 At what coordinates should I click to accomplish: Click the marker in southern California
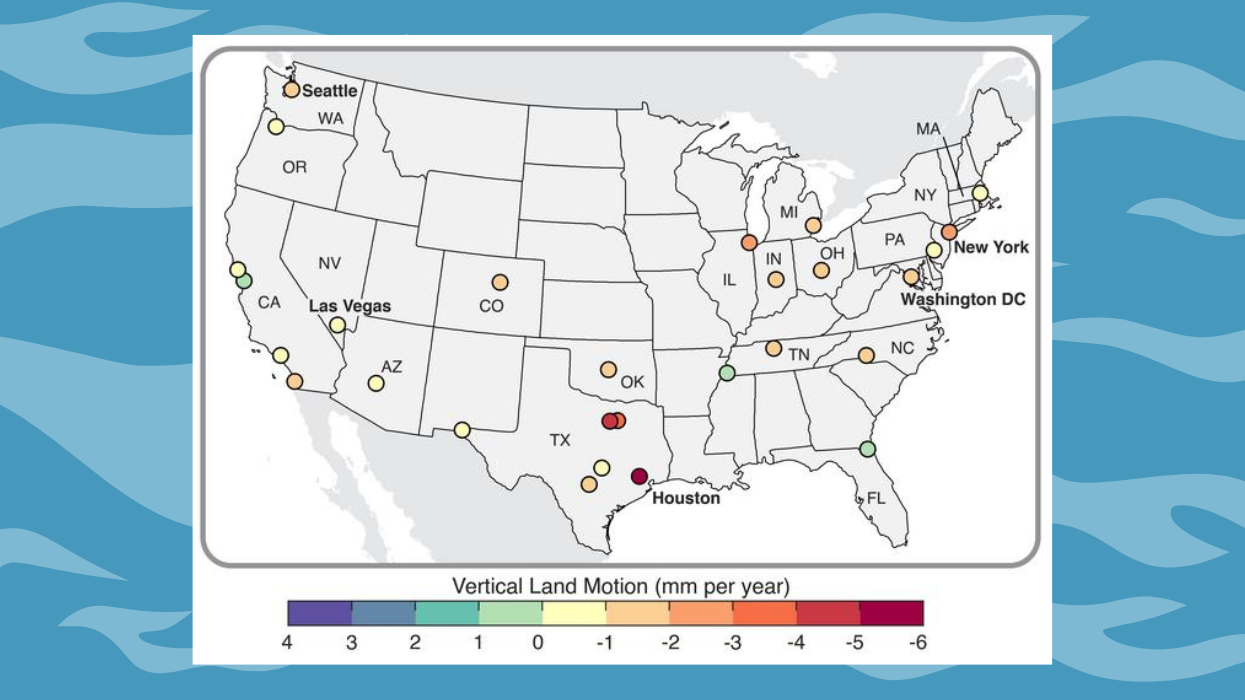(x=295, y=381)
